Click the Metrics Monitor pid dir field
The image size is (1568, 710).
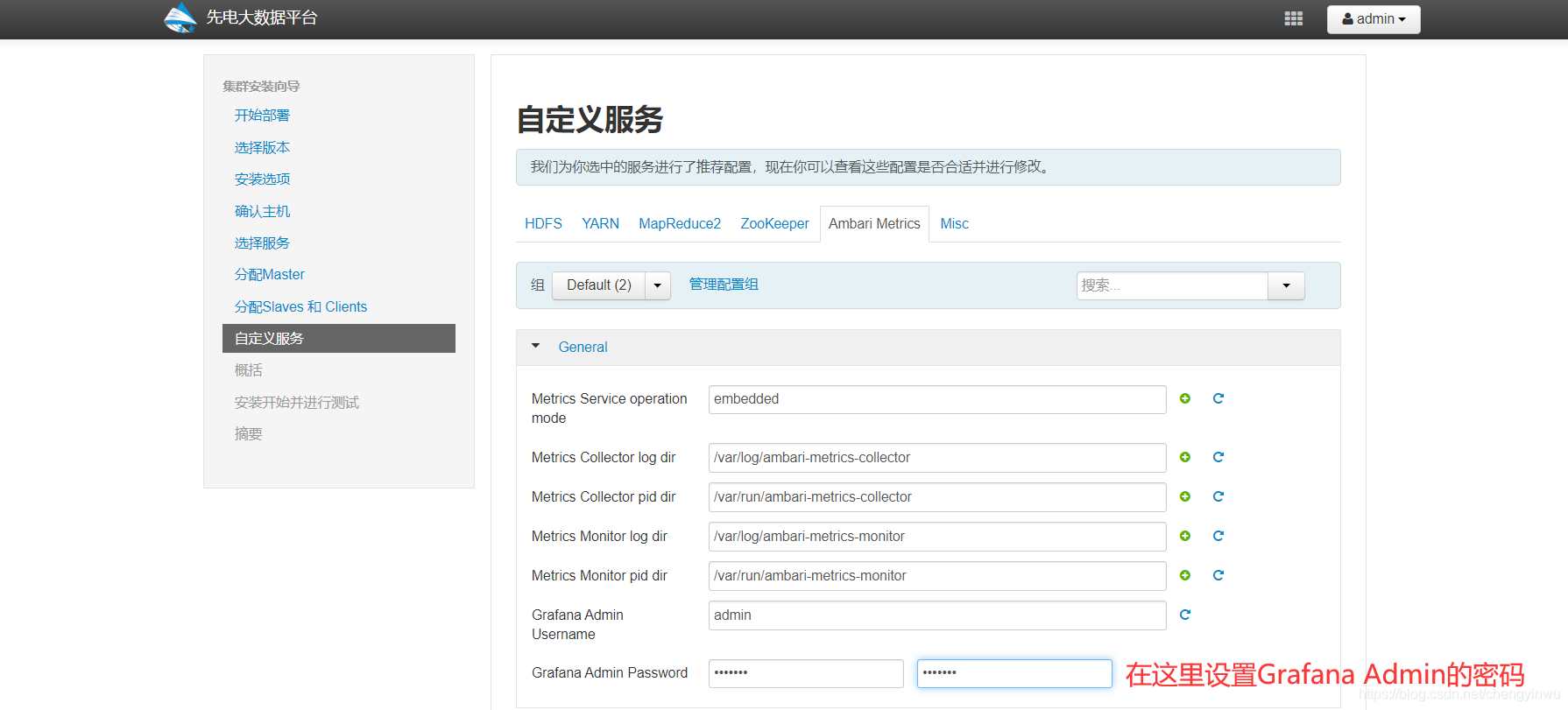937,576
